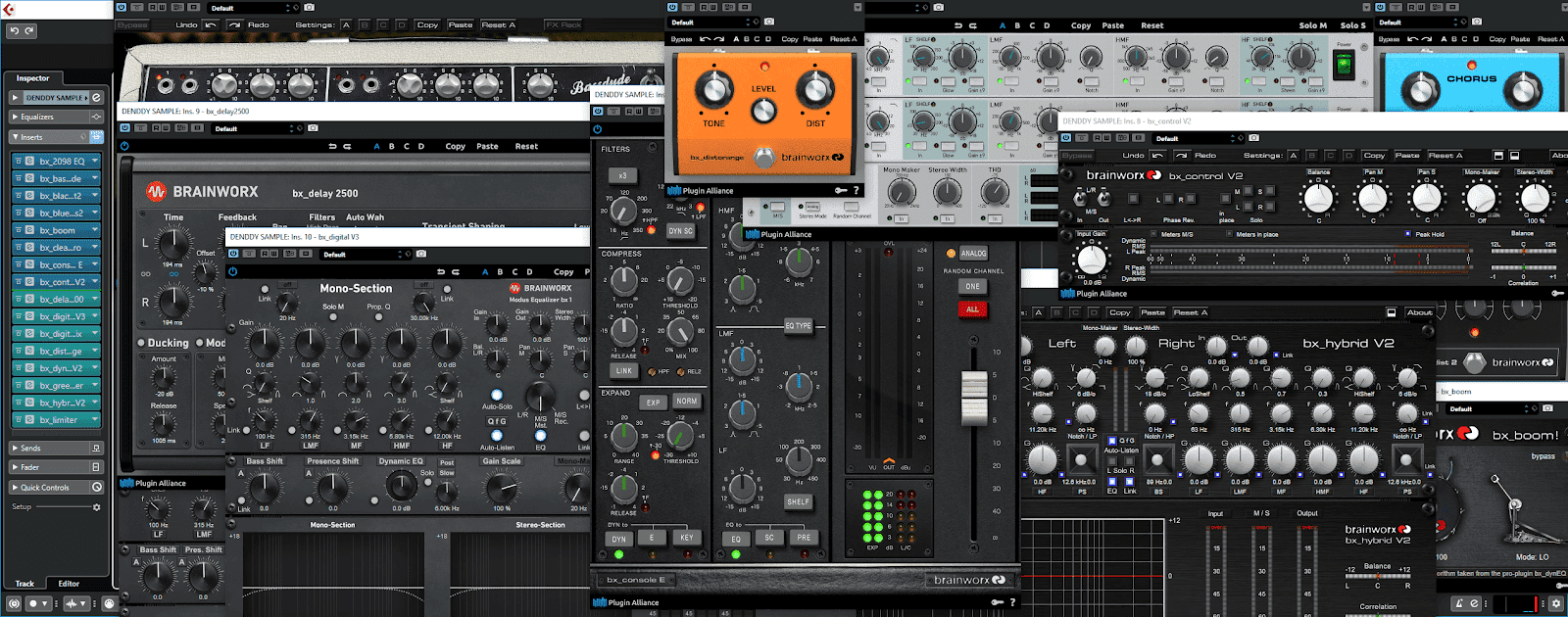Click the Redo arrow in bx_control V2 toolbar
This screenshot has width=1568, height=617.
(1181, 155)
